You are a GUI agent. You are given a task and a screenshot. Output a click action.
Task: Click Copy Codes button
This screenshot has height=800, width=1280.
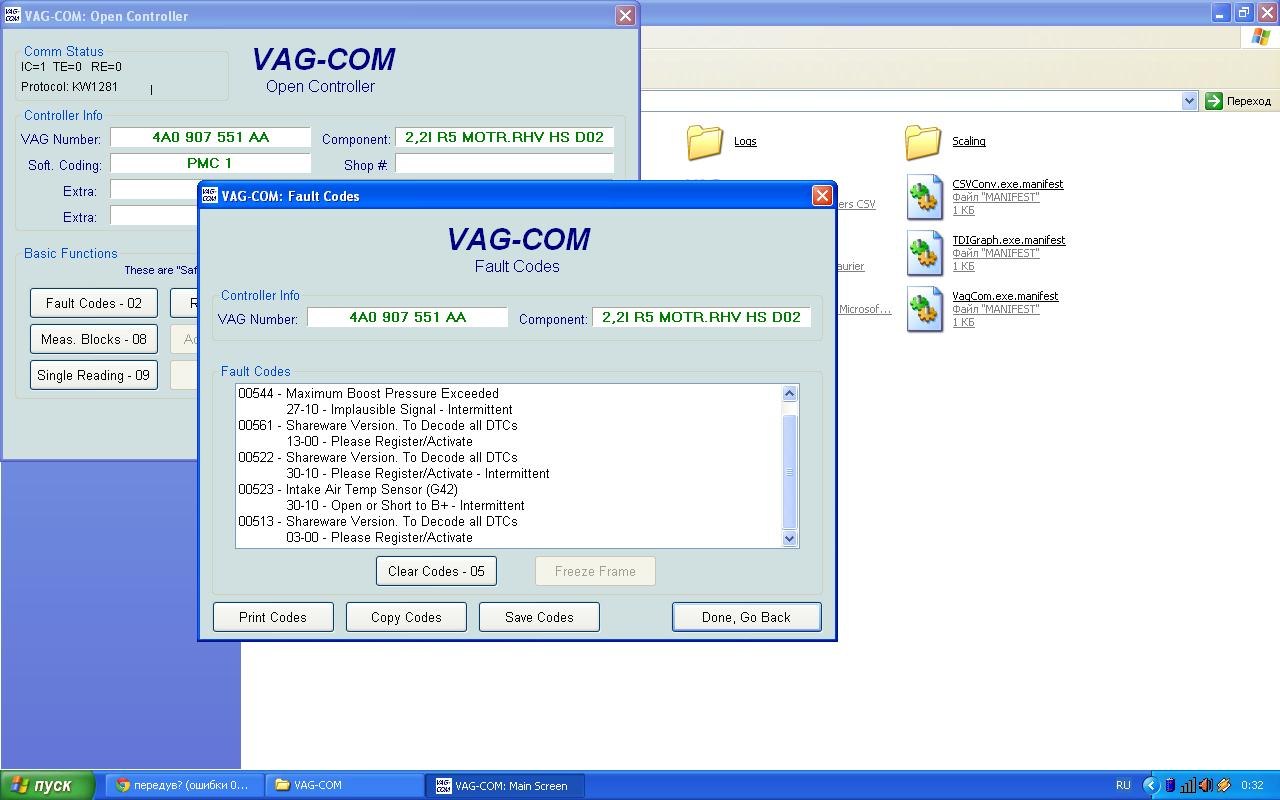click(406, 617)
